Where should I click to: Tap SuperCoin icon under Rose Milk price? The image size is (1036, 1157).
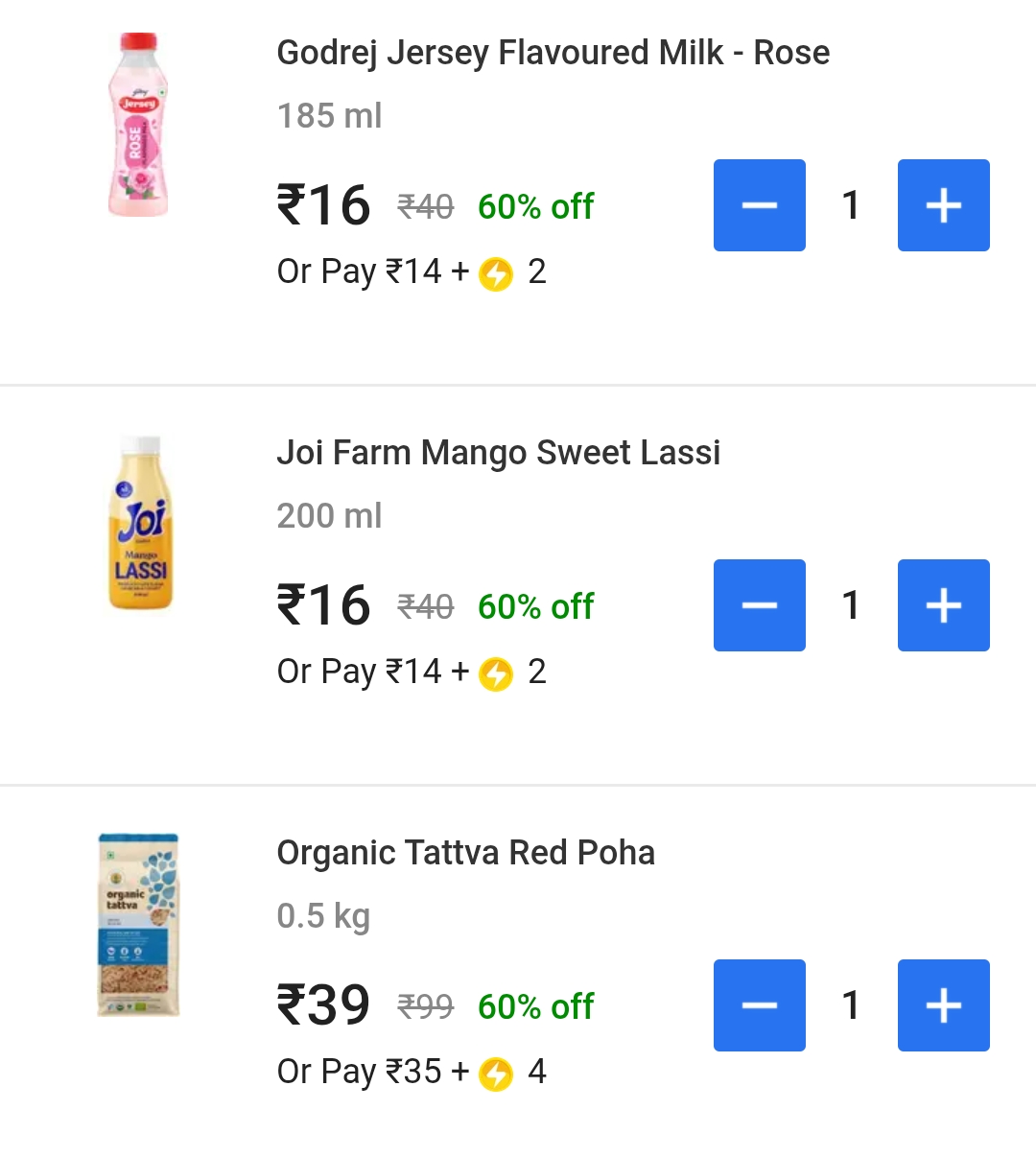click(x=496, y=274)
